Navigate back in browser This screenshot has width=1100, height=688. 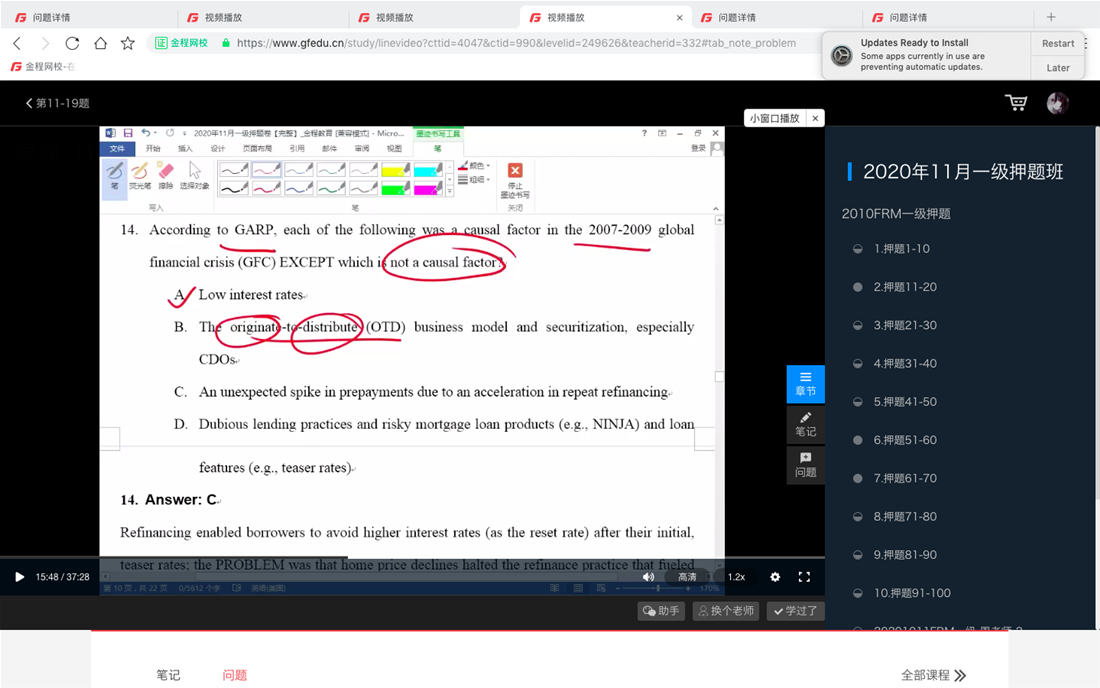pyautogui.click(x=18, y=43)
